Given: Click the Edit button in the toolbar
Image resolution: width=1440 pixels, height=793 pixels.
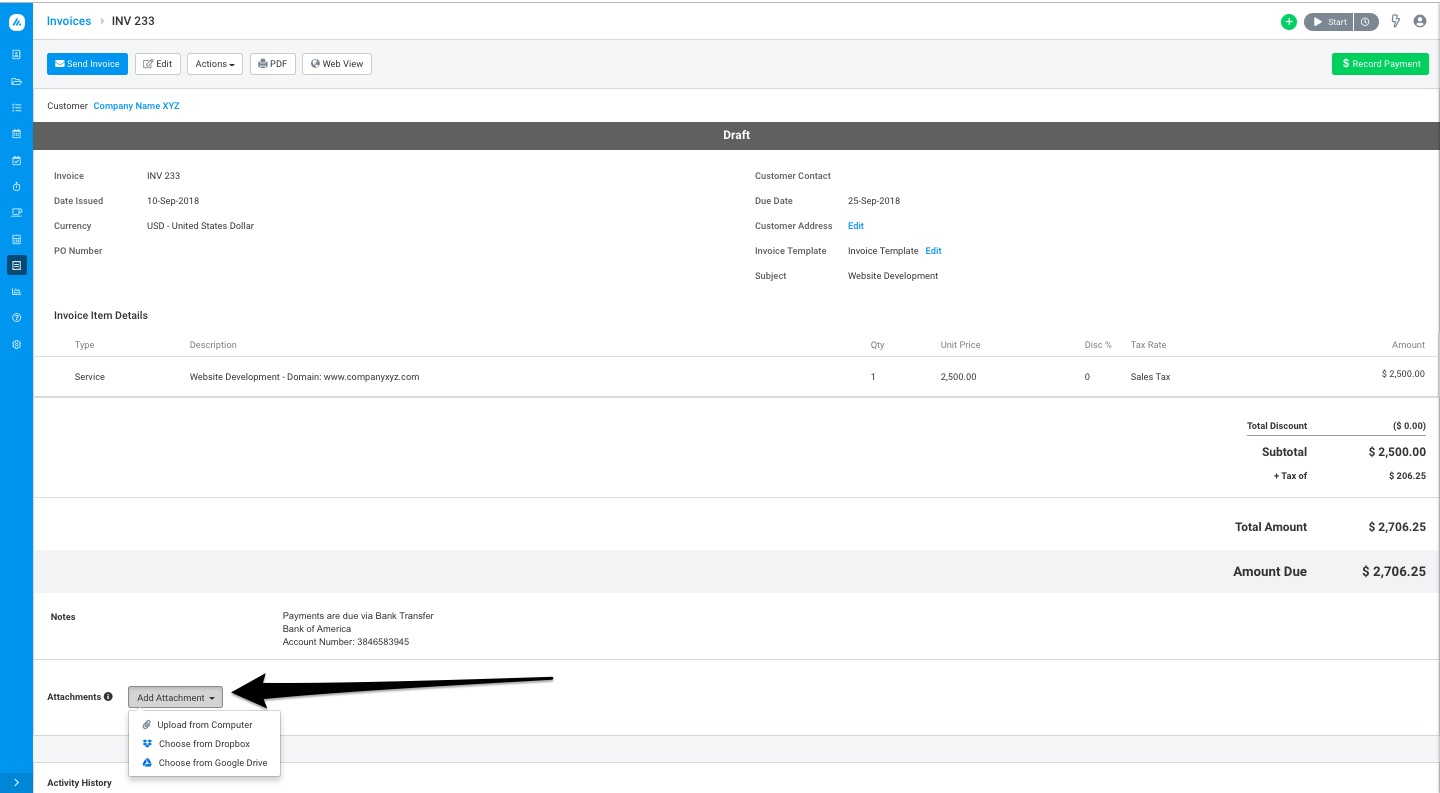Looking at the screenshot, I should point(158,64).
